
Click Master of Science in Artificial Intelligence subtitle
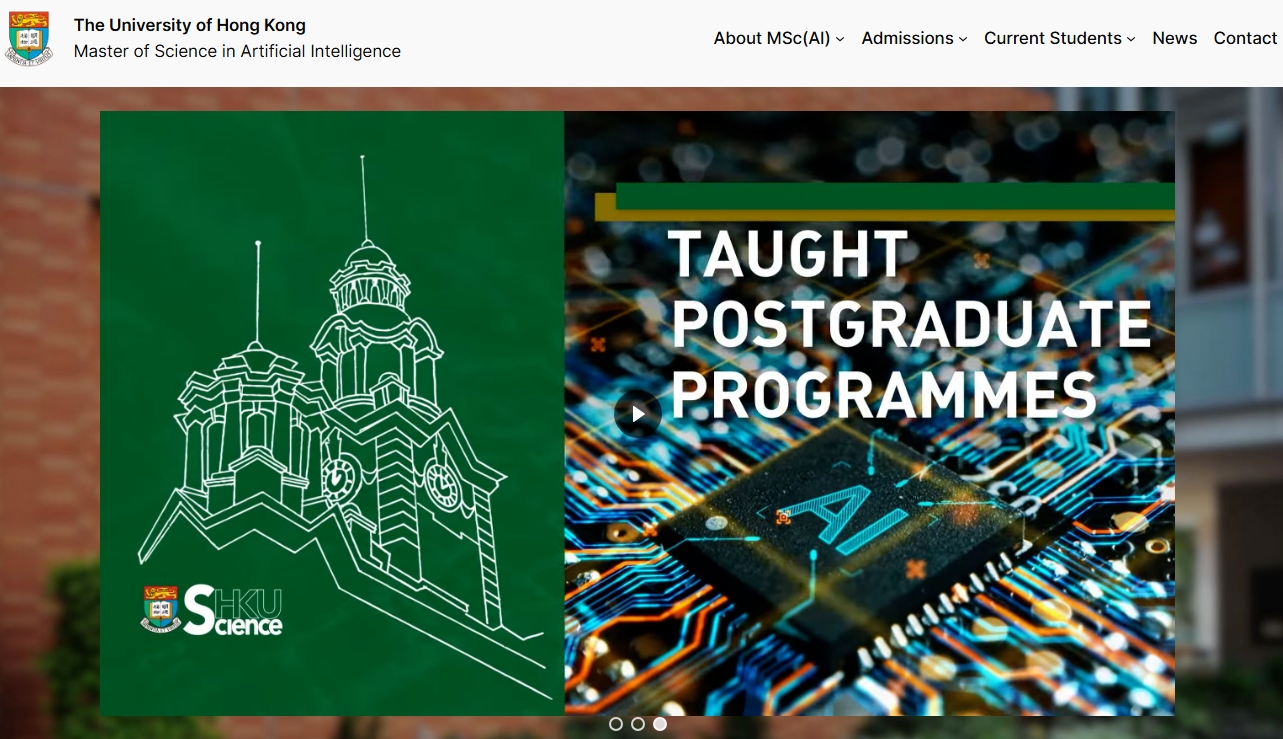tap(237, 51)
